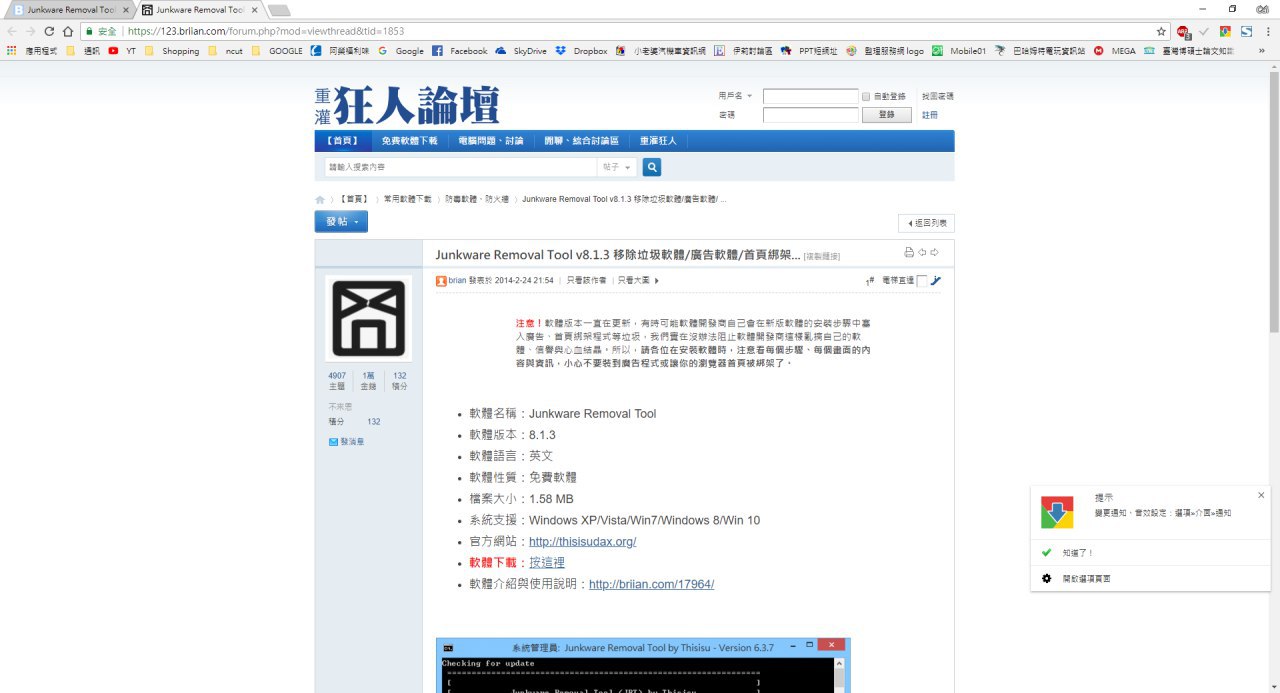
Task: Dismiss the notification with 知道了！
Action: [1078, 552]
